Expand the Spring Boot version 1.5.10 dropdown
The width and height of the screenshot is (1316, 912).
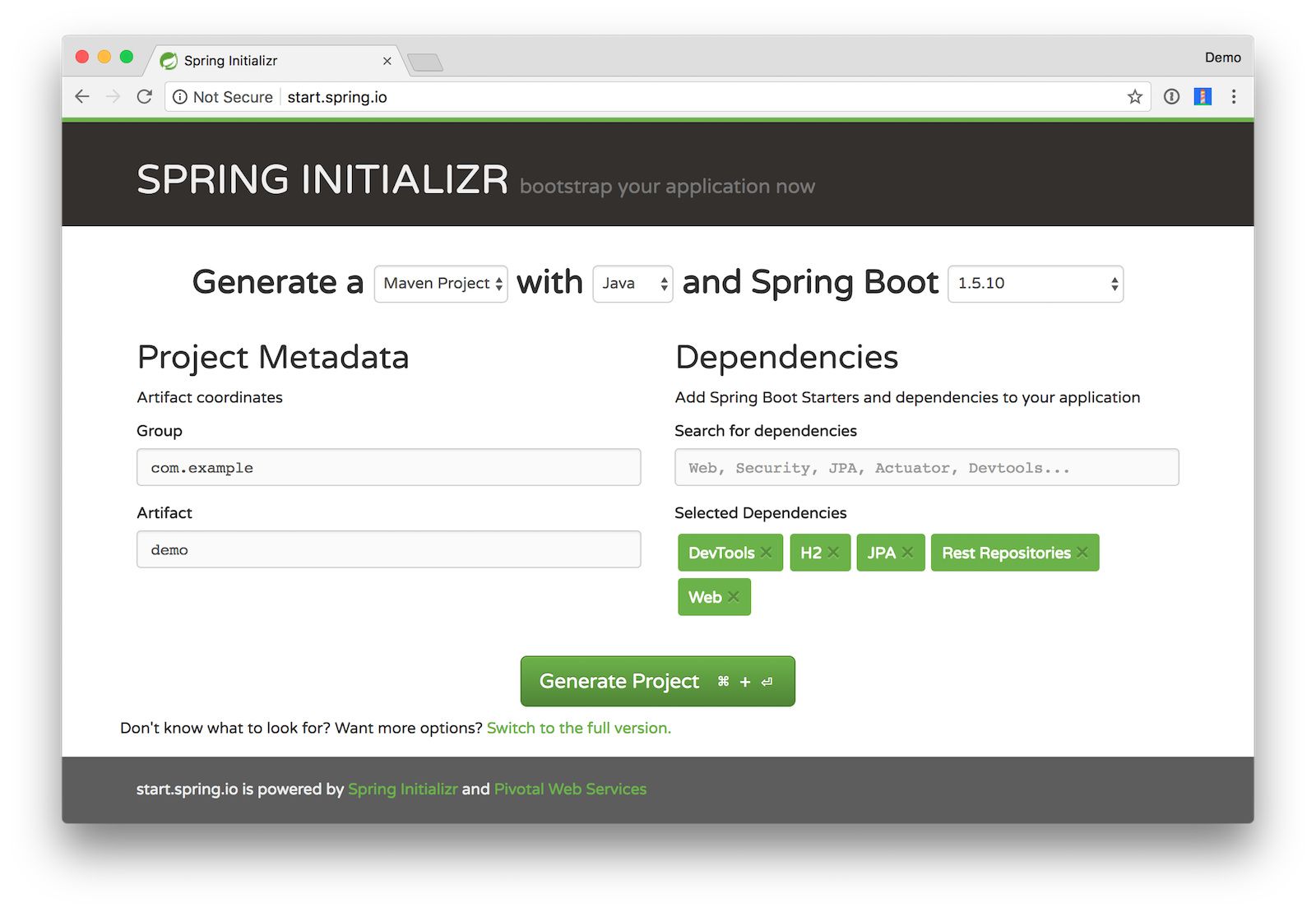pos(1035,284)
